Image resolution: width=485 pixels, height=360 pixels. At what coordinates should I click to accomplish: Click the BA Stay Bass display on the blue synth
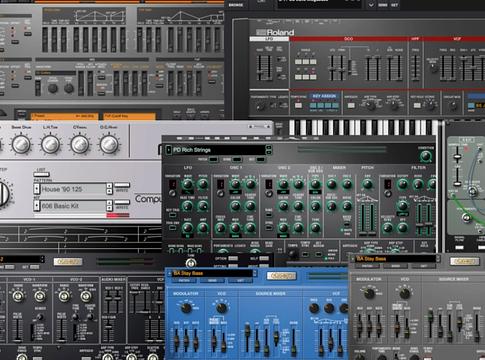coord(213,273)
